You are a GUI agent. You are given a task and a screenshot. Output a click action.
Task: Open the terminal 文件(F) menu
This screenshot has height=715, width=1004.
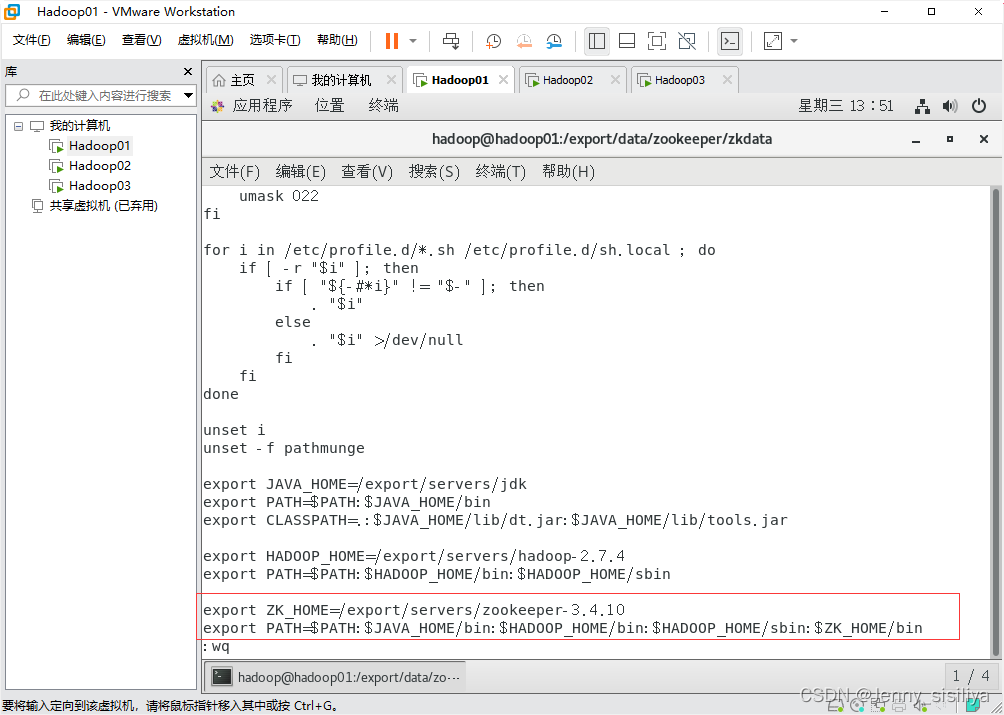(234, 172)
